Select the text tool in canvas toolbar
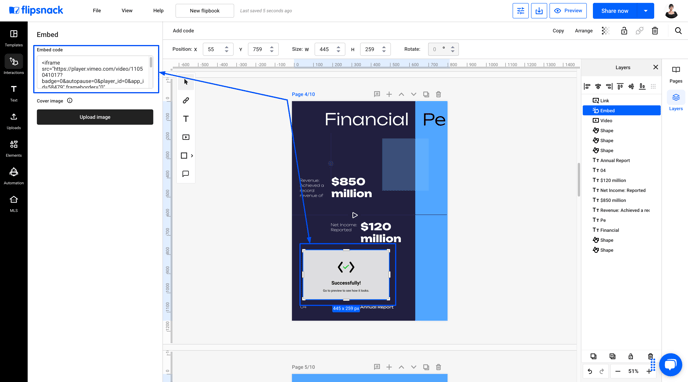This screenshot has width=688, height=382. tap(186, 119)
